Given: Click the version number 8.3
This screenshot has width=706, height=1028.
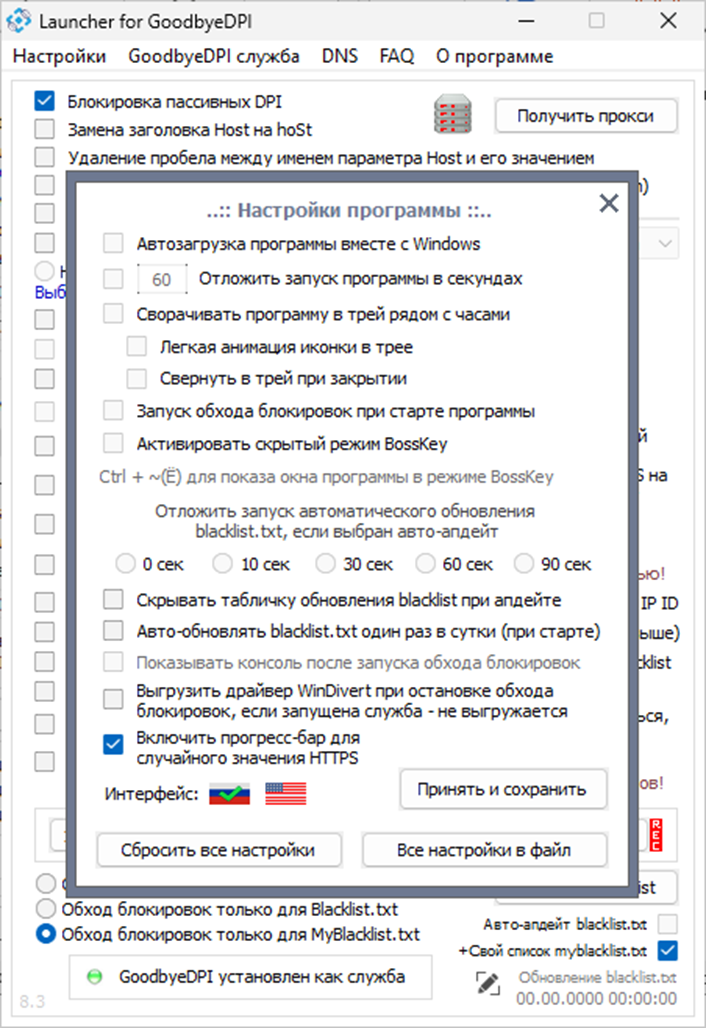Looking at the screenshot, I should [32, 1001].
